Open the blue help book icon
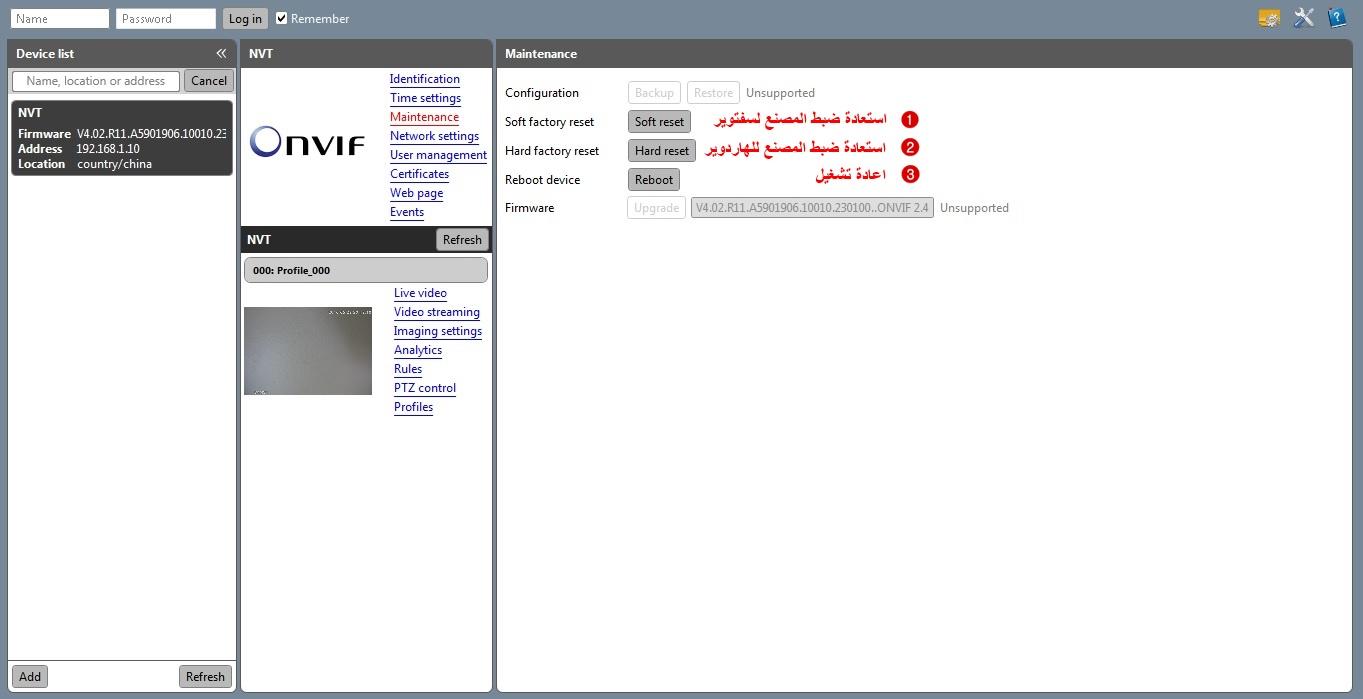Viewport: 1363px width, 699px height. 1336,18
